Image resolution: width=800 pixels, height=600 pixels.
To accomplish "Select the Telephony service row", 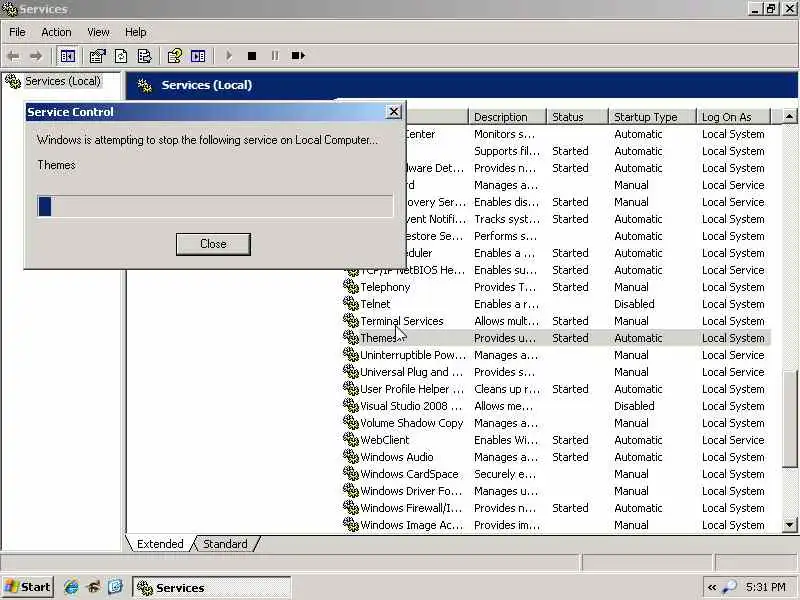I will (556, 287).
